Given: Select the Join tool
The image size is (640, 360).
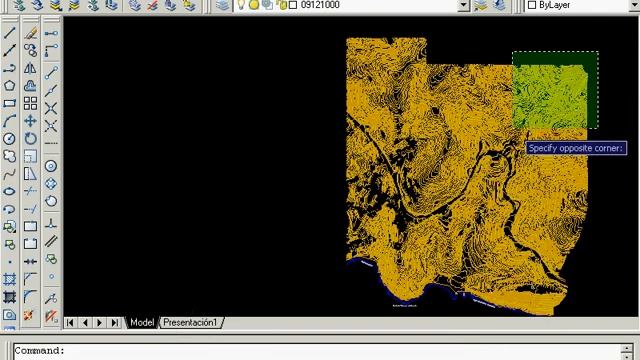Looking at the screenshot, I should 30,262.
